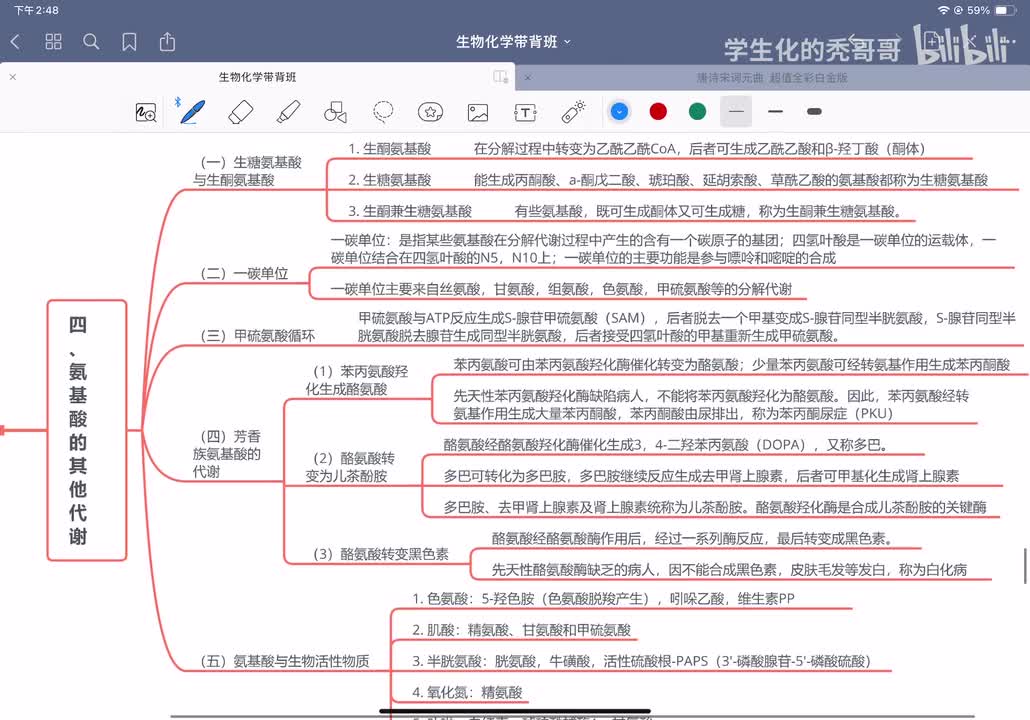1030x720 pixels.
Task: Open the stickers and elements tool
Action: pyautogui.click(x=430, y=112)
